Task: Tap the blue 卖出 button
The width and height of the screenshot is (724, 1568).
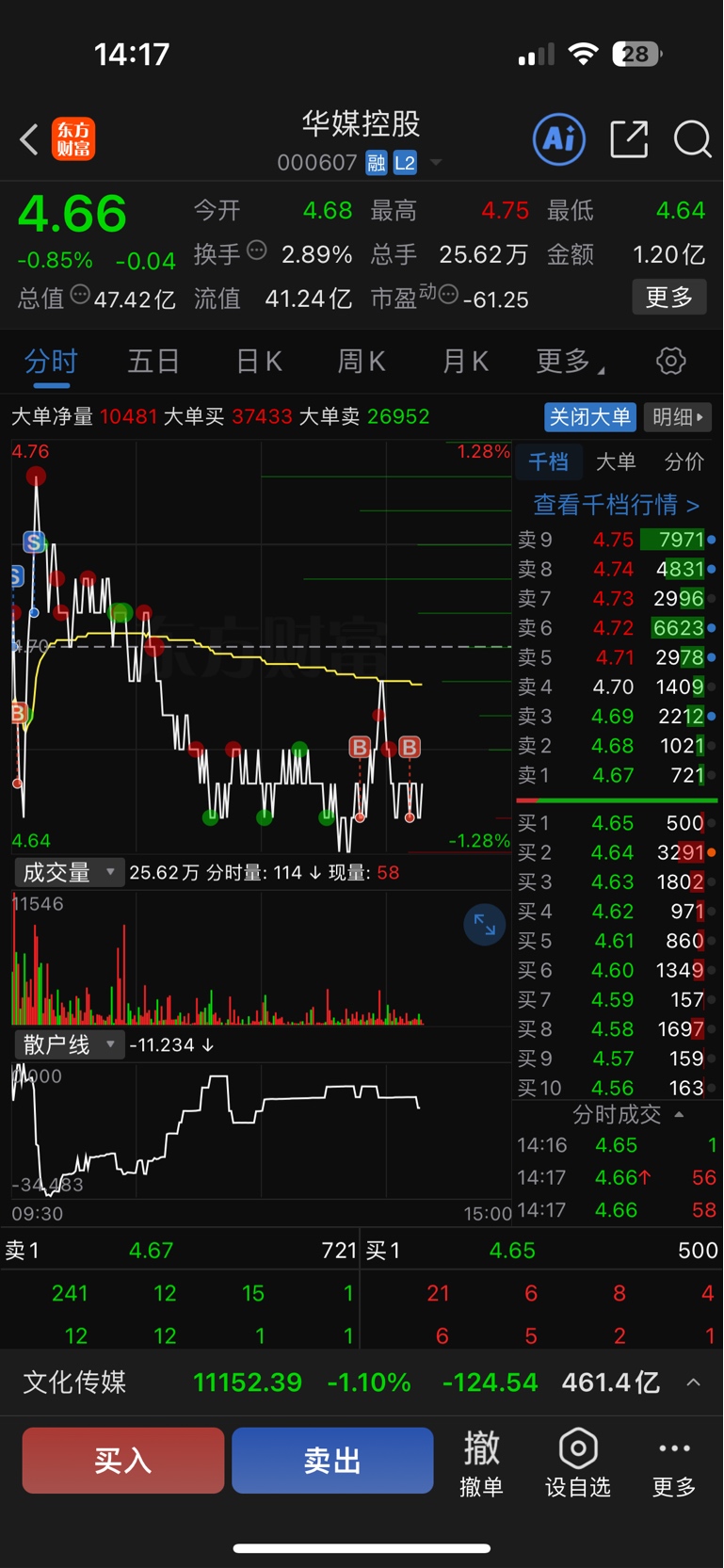Action: pyautogui.click(x=332, y=1460)
